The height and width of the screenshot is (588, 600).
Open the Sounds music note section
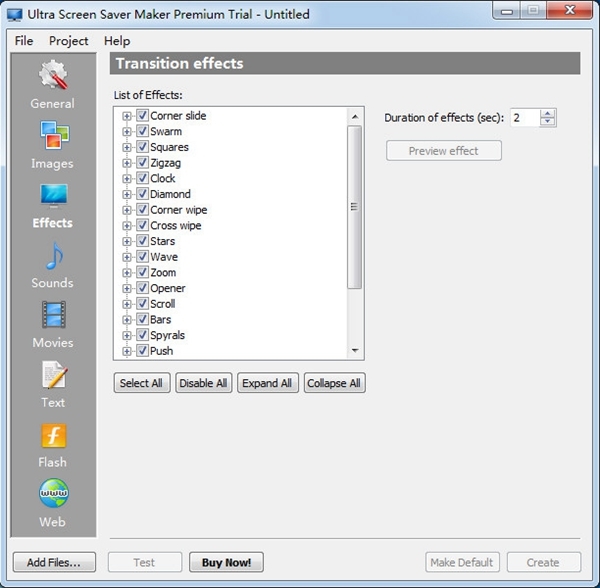(53, 265)
